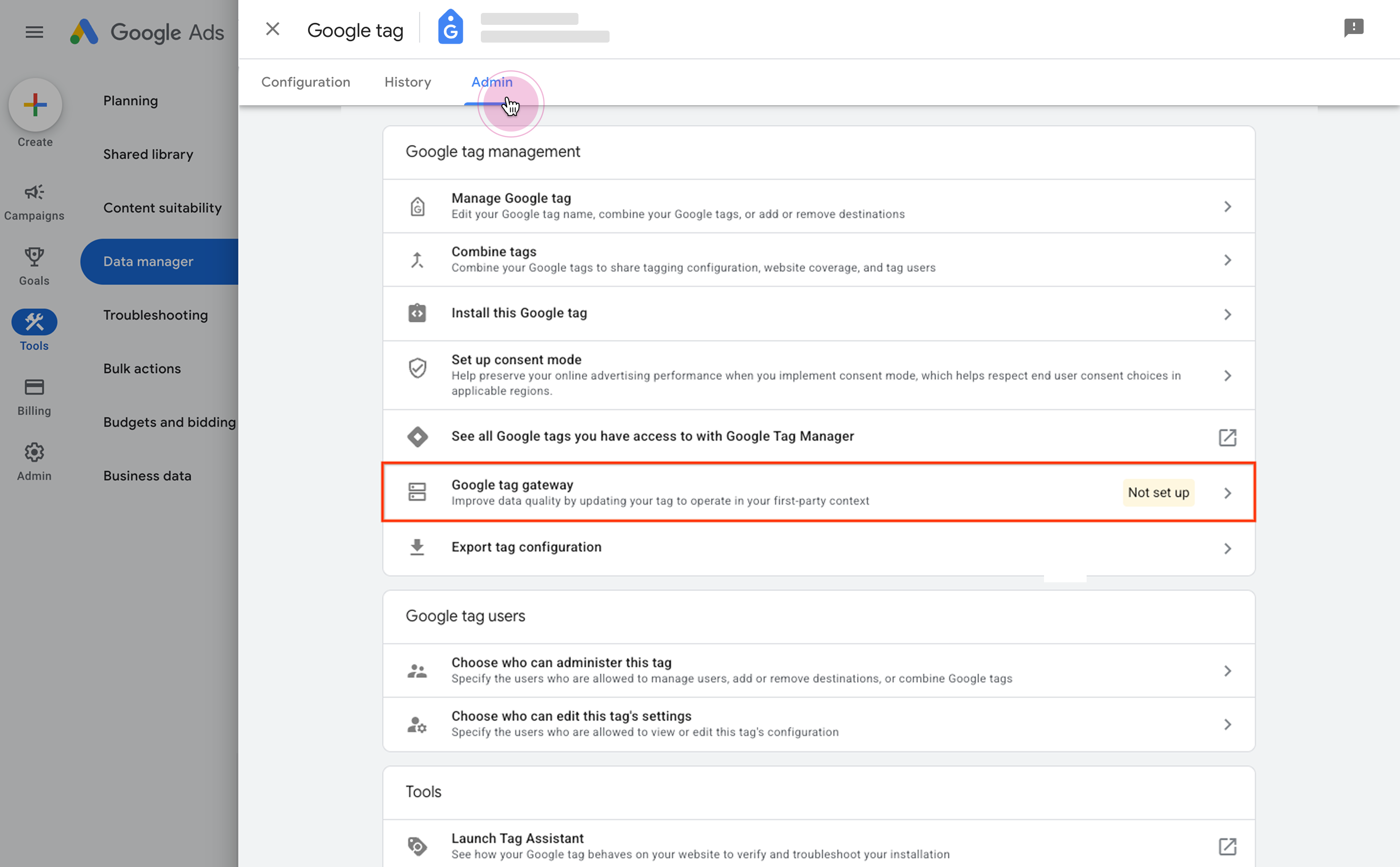The height and width of the screenshot is (867, 1400).
Task: Expand Manage Google tag chevron
Action: coord(1227,206)
